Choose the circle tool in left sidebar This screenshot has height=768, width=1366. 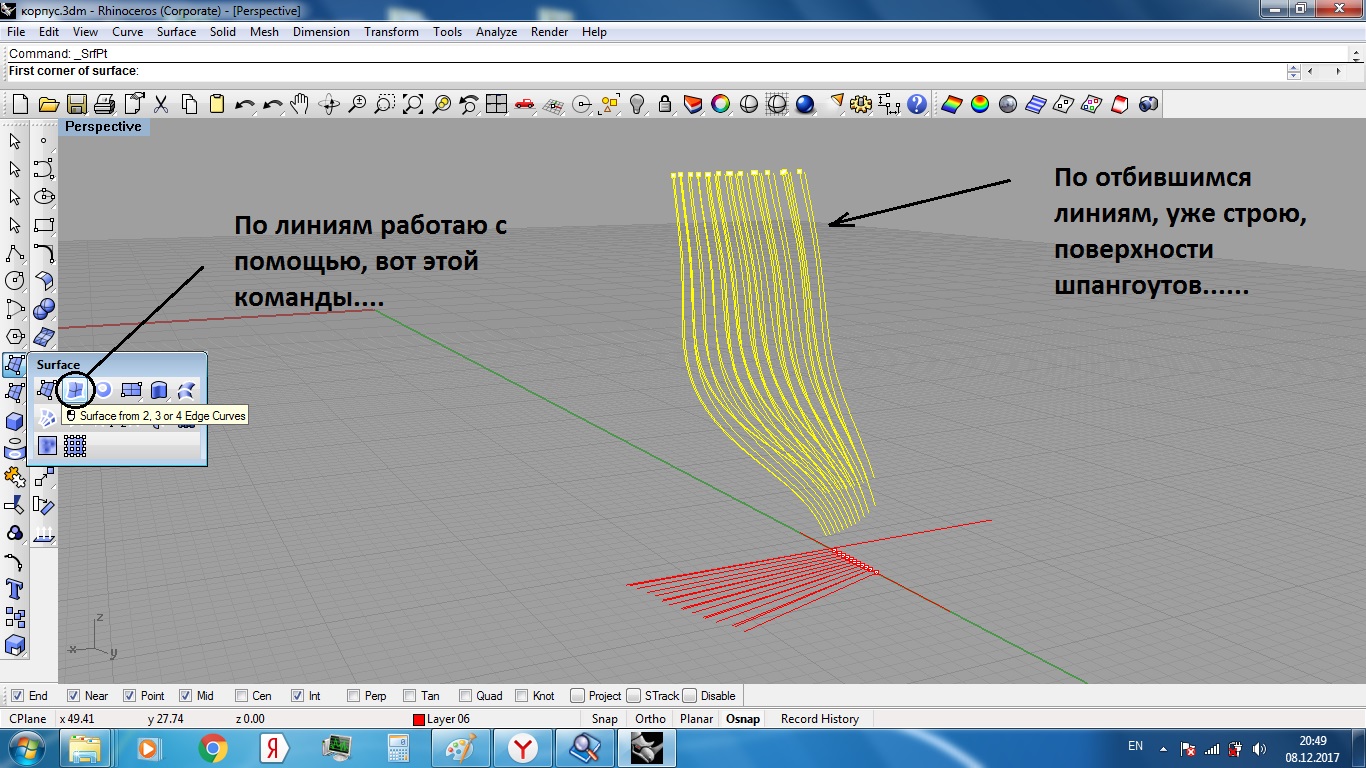click(x=15, y=281)
